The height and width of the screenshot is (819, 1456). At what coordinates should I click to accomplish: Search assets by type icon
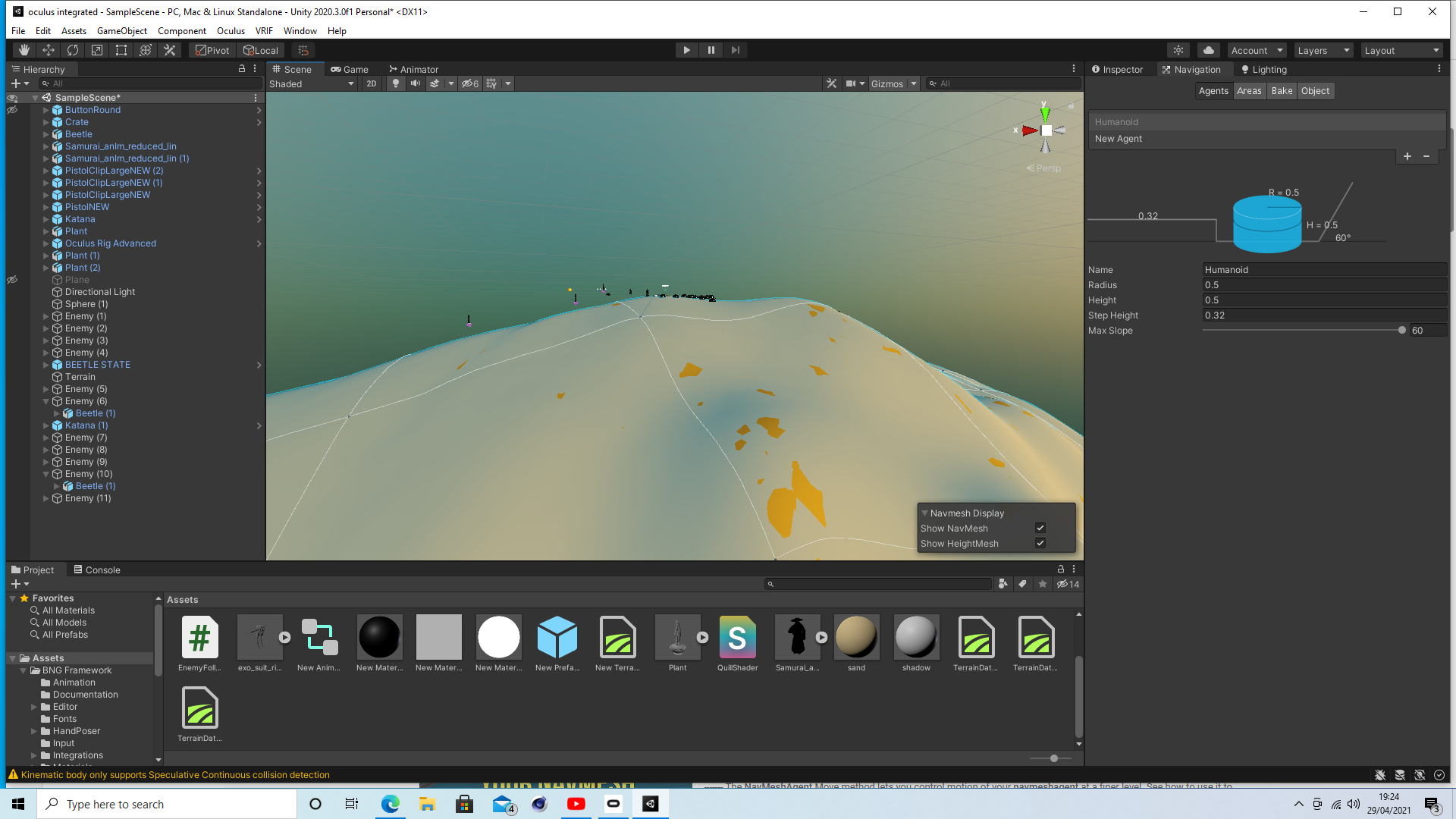coord(1003,584)
